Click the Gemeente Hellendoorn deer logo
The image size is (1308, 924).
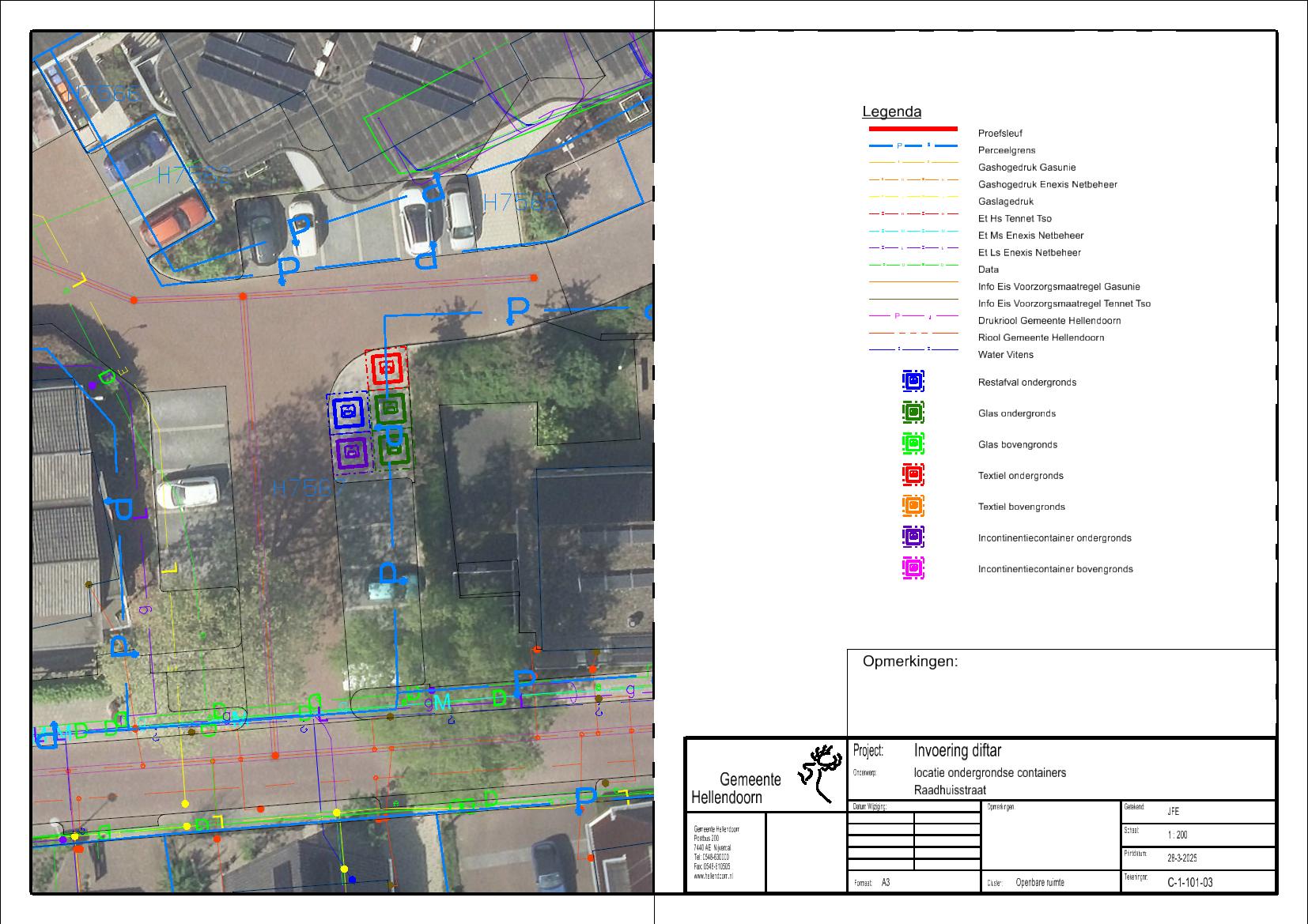[819, 771]
